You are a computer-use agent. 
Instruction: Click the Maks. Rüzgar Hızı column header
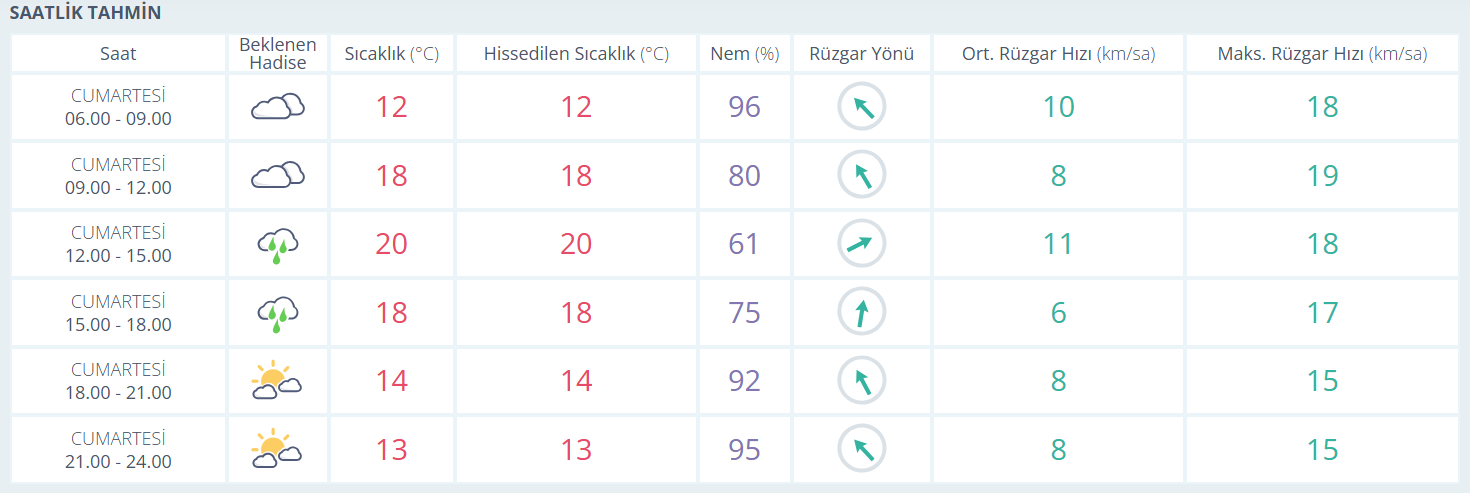pyautogui.click(x=1322, y=54)
